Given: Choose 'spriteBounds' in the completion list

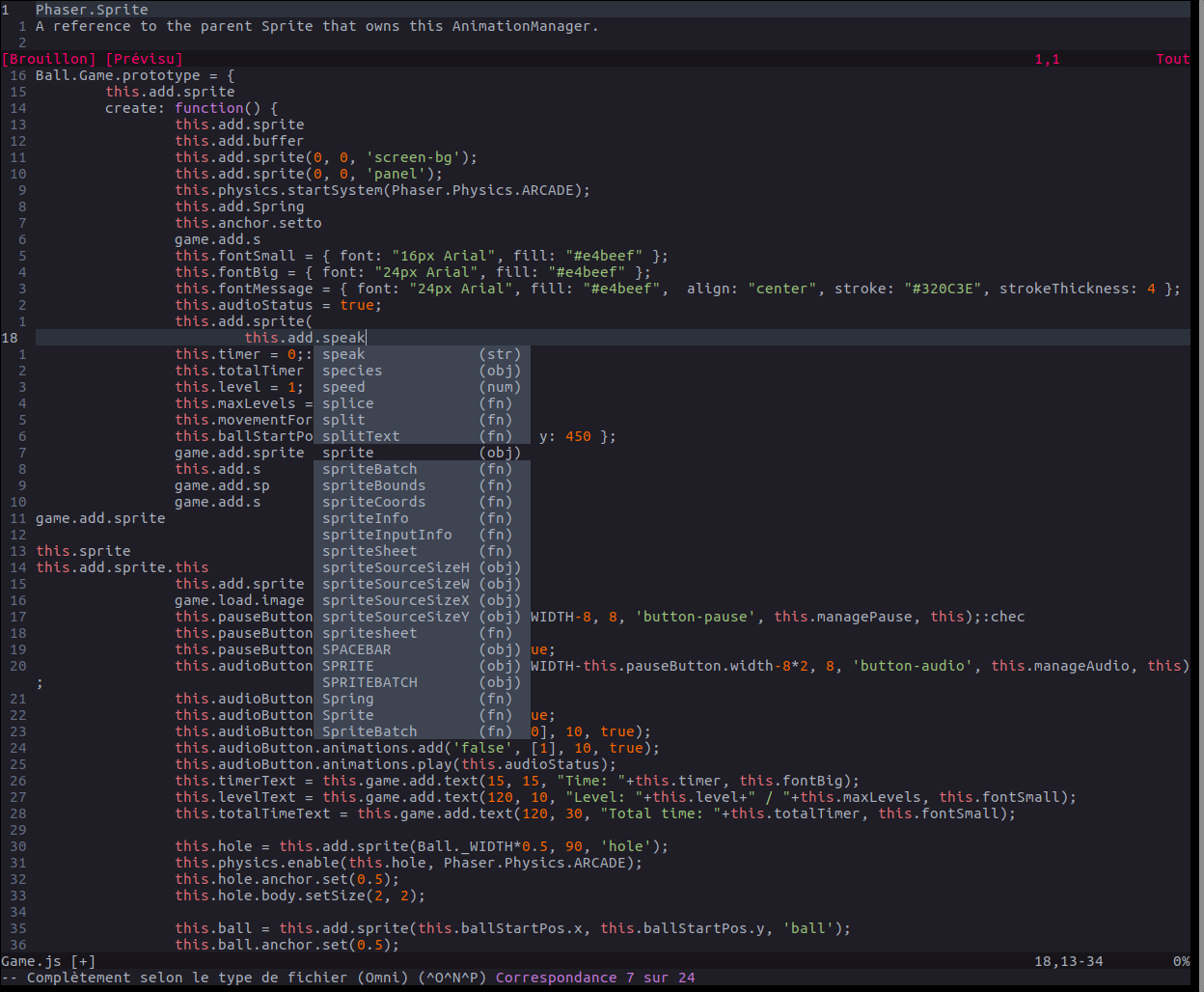Looking at the screenshot, I should pyautogui.click(x=422, y=485).
